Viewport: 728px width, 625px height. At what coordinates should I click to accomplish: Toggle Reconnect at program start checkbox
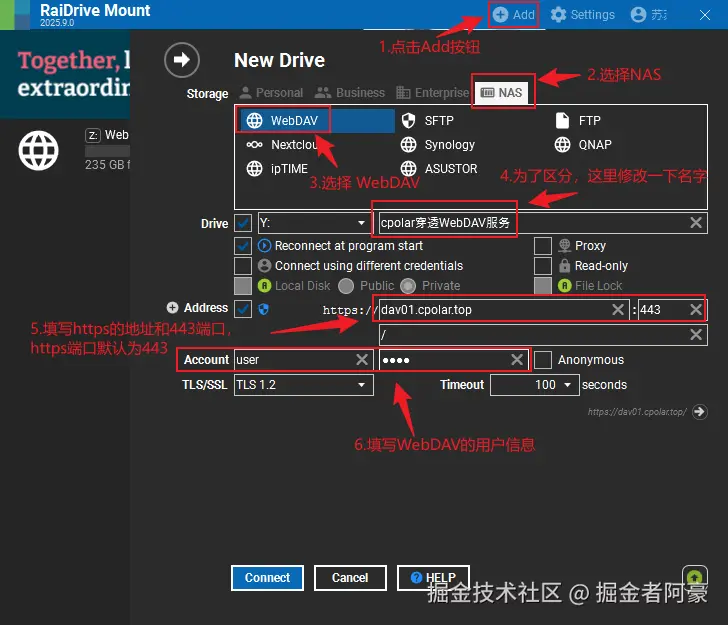pyautogui.click(x=243, y=246)
